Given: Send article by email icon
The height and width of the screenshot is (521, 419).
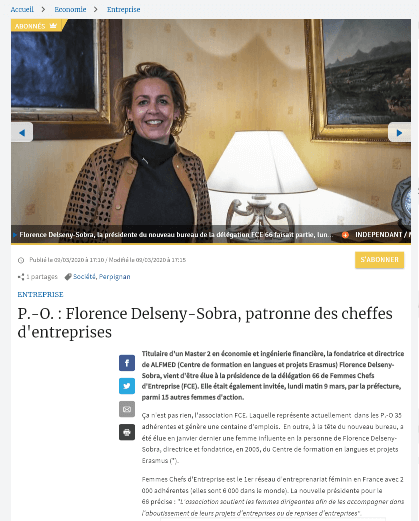Looking at the screenshot, I should click(x=127, y=409).
